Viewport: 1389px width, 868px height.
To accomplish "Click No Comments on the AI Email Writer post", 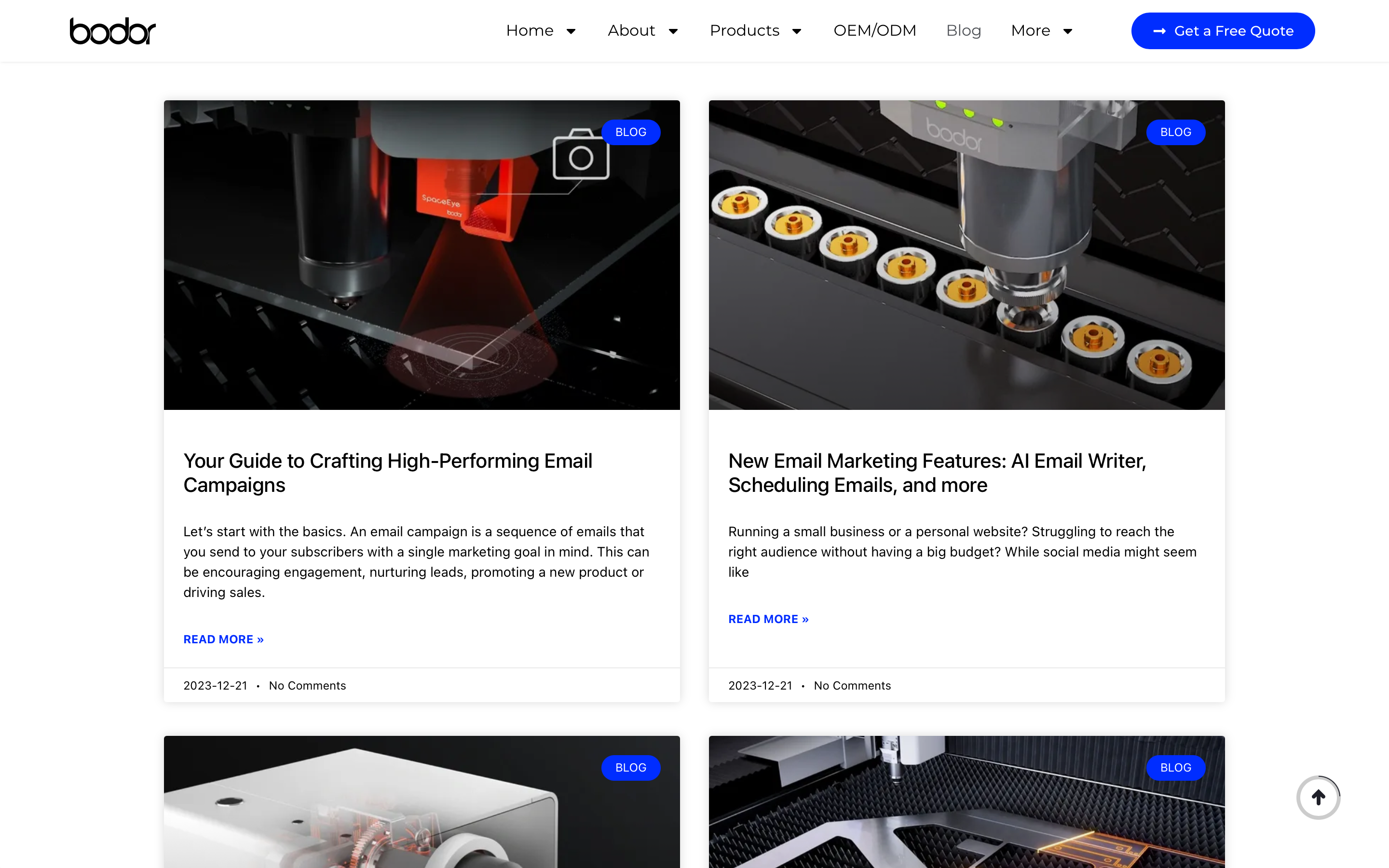I will [x=852, y=685].
